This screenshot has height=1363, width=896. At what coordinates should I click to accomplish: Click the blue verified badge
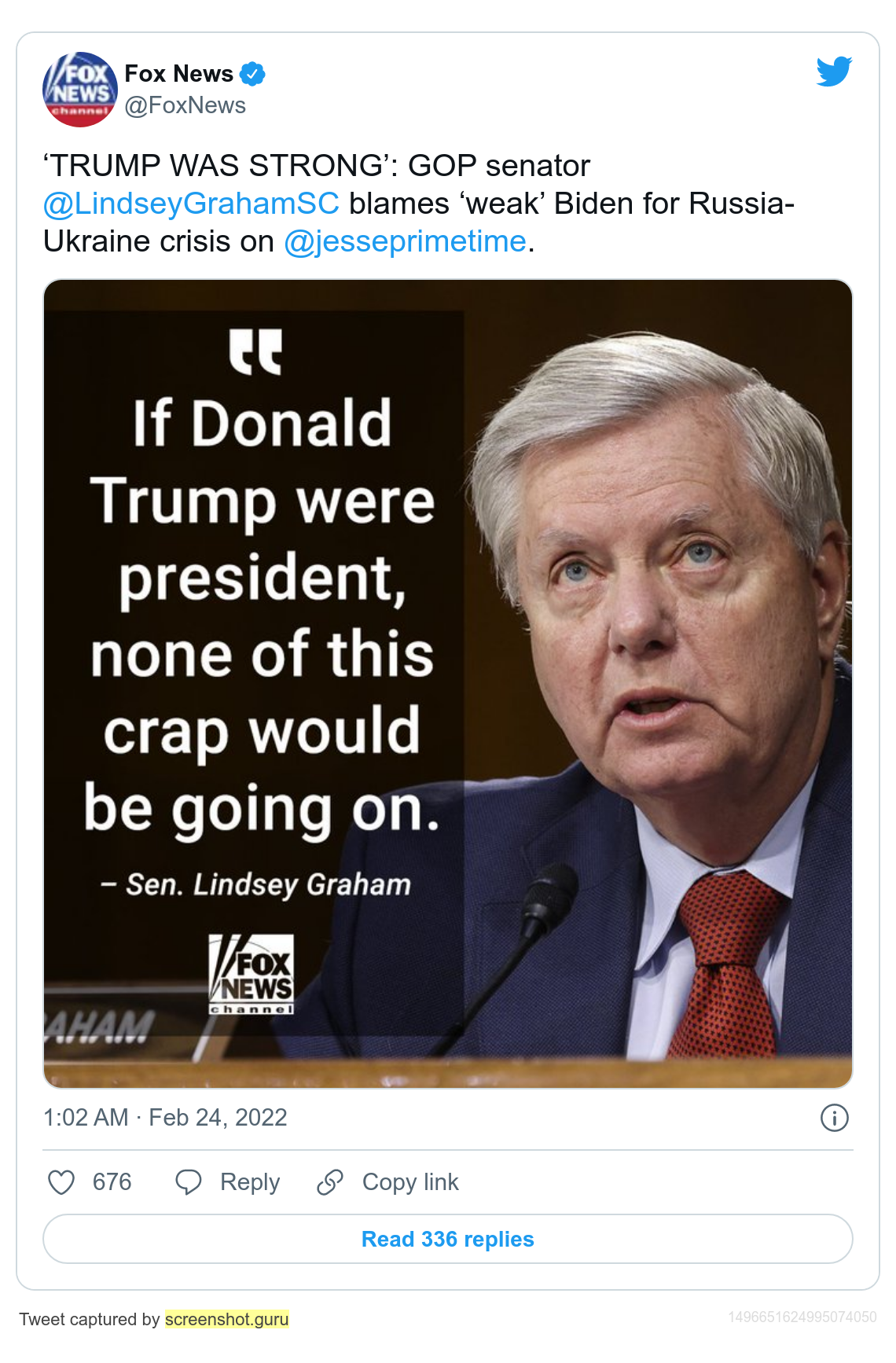click(252, 74)
